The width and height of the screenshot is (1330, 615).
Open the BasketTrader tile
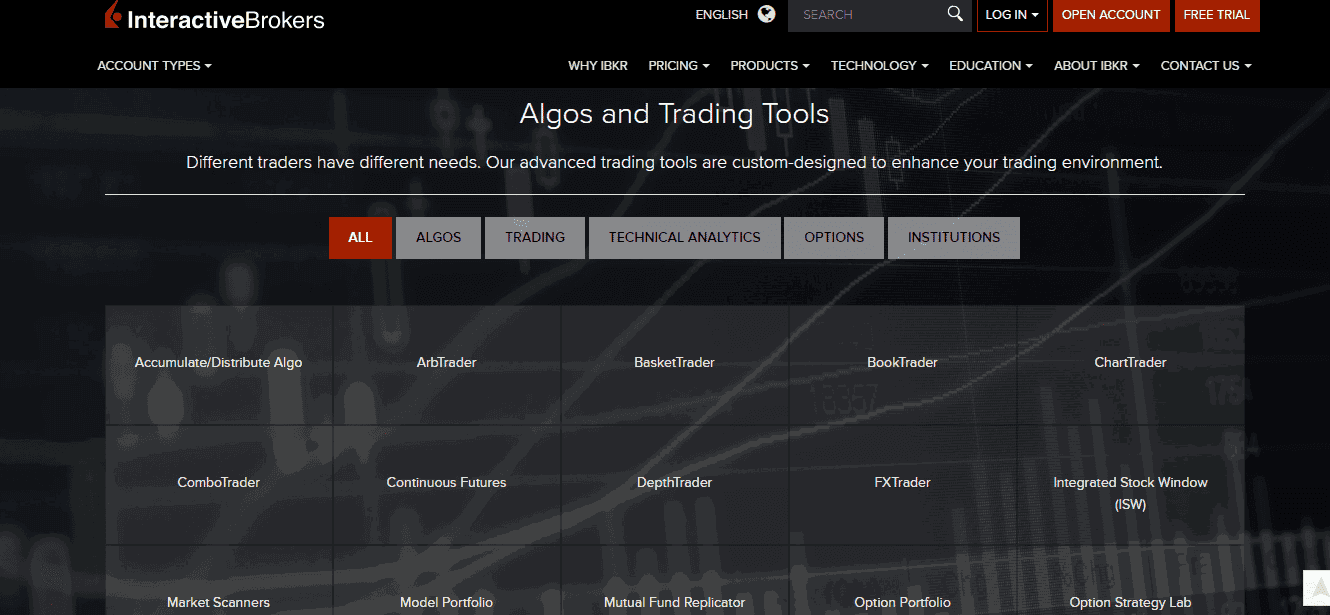(x=675, y=363)
